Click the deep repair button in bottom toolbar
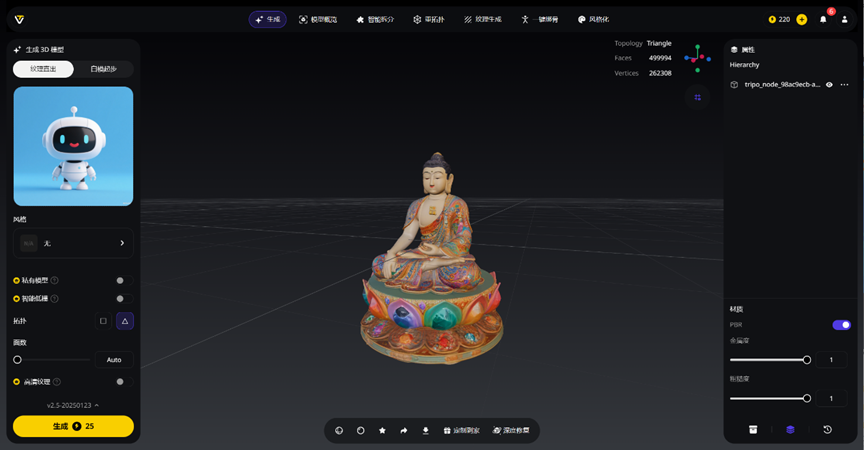864x450 pixels. (x=511, y=431)
